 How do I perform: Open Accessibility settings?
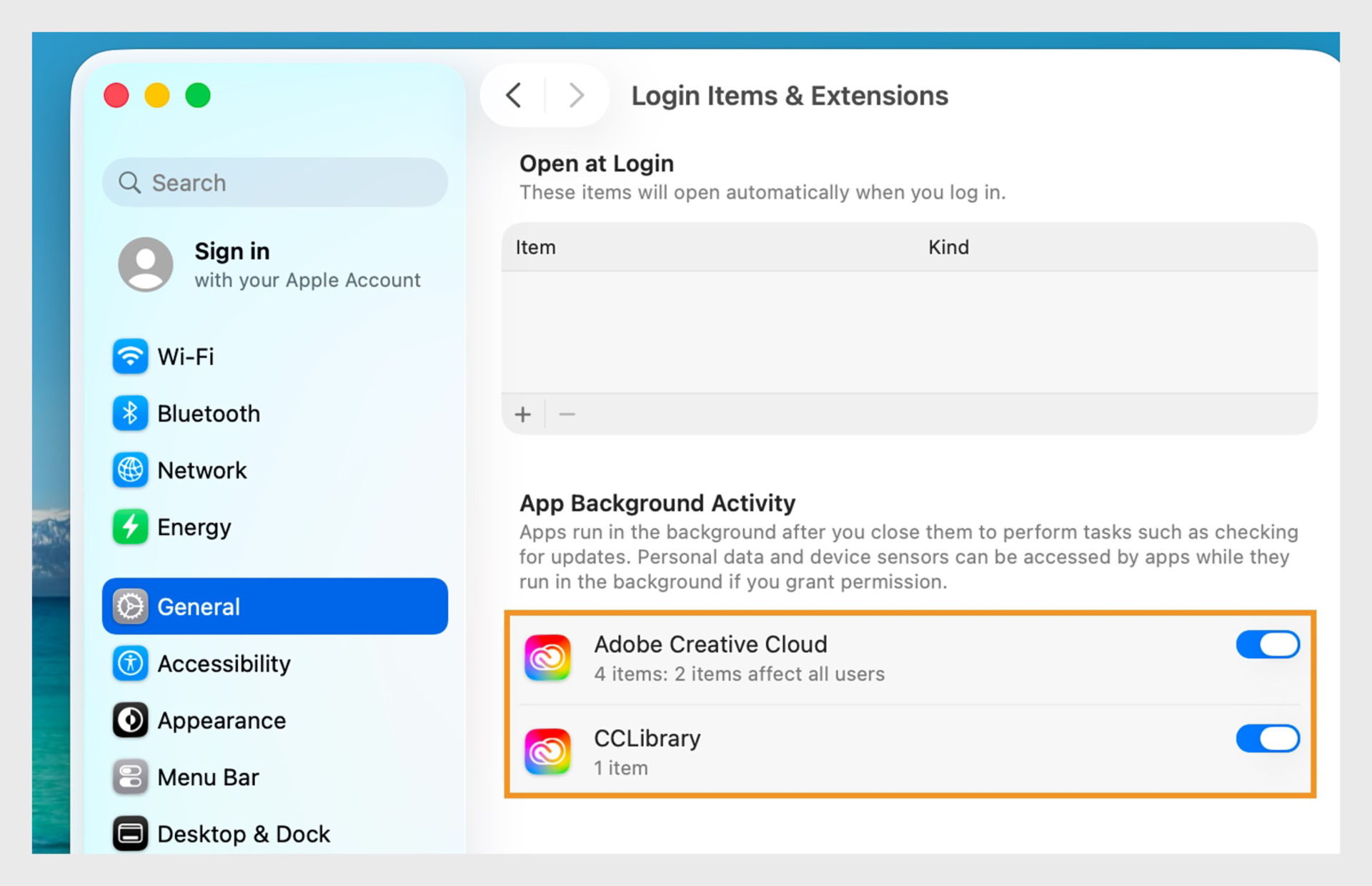coord(224,664)
